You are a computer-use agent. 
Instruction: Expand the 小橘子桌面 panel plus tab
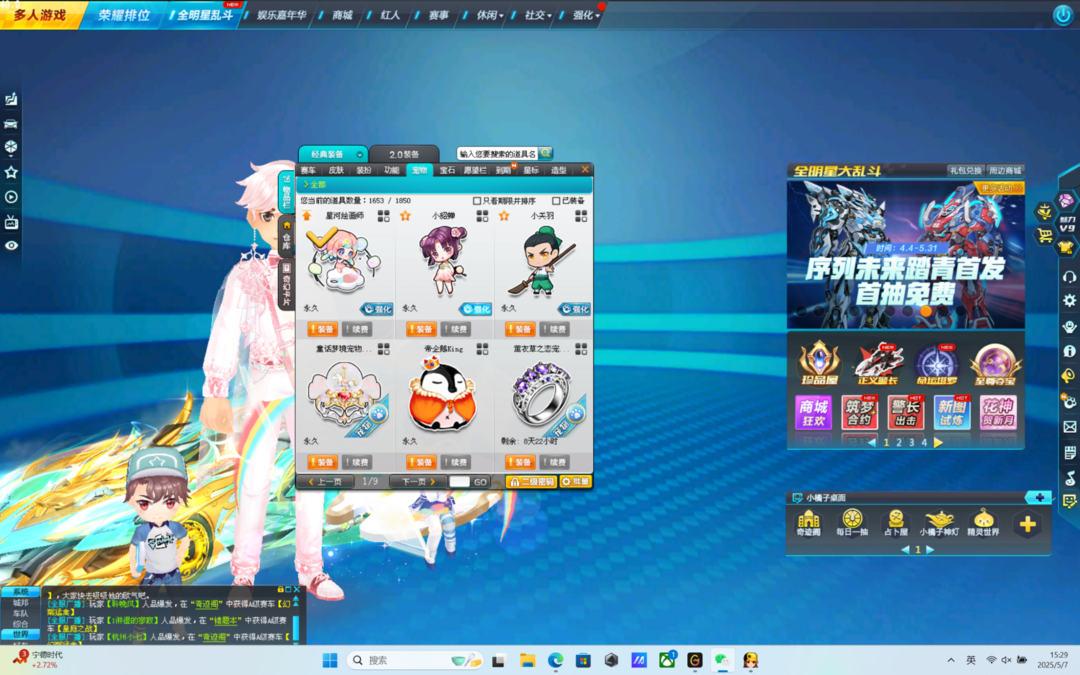(x=1039, y=497)
